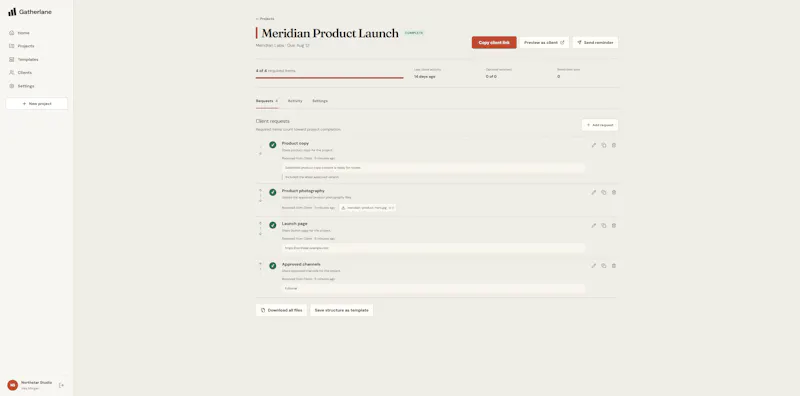Click the 'Approved channels' request title
This screenshot has height=396, width=800.
point(301,264)
